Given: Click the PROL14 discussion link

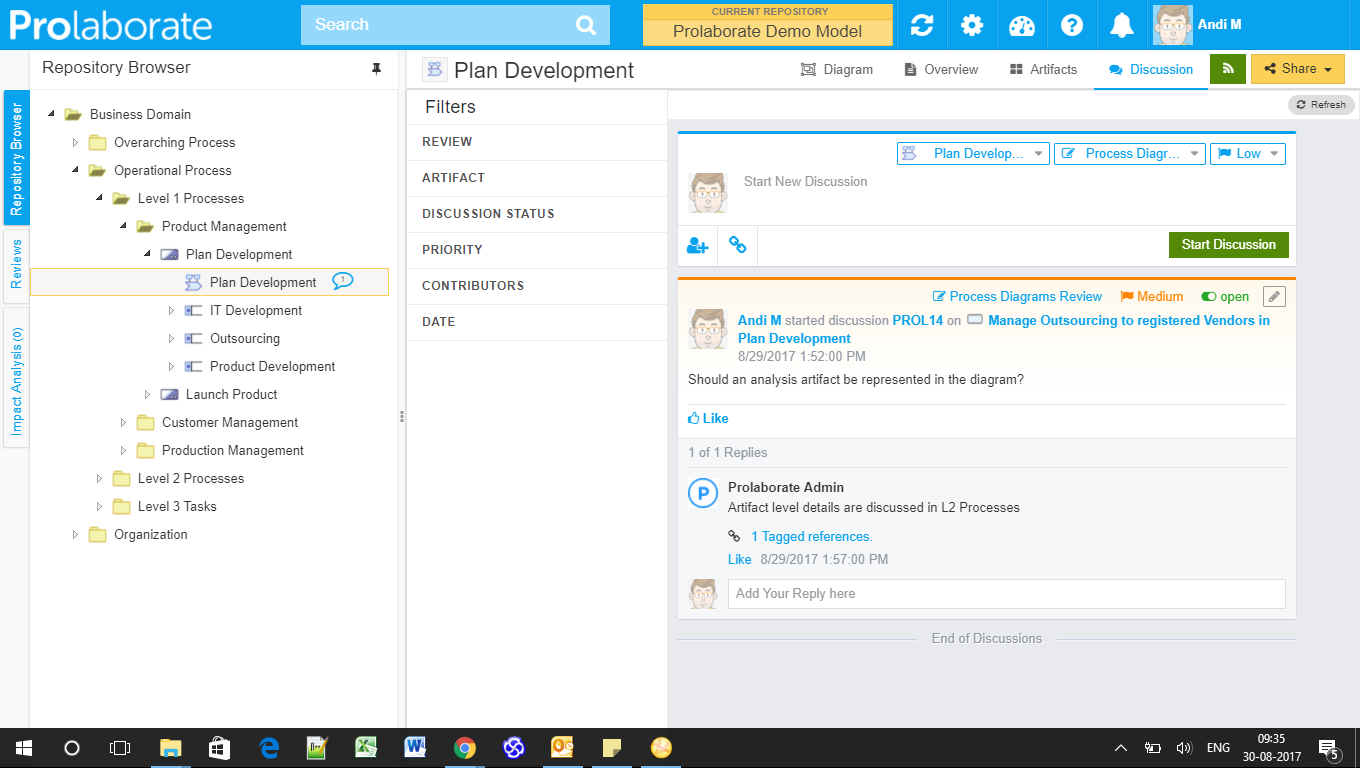Looking at the screenshot, I should click(917, 321).
